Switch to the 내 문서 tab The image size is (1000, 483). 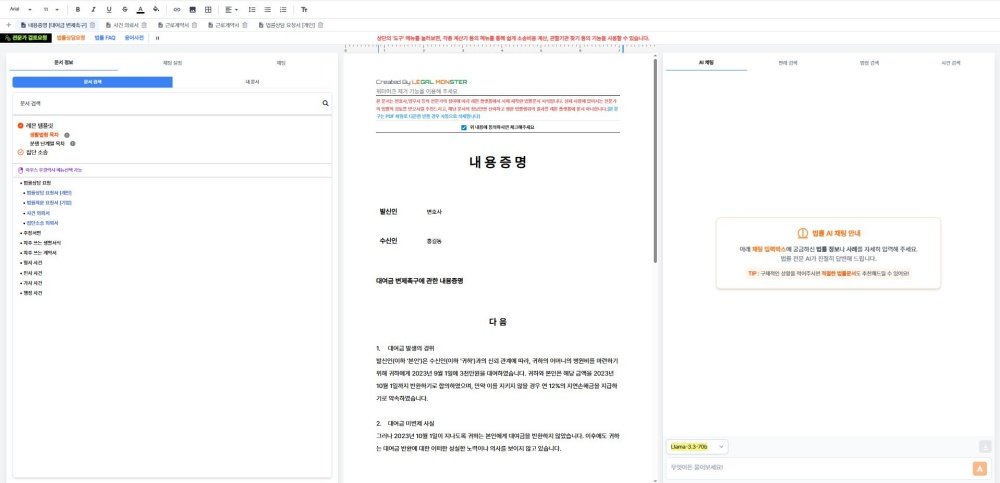pyautogui.click(x=252, y=81)
